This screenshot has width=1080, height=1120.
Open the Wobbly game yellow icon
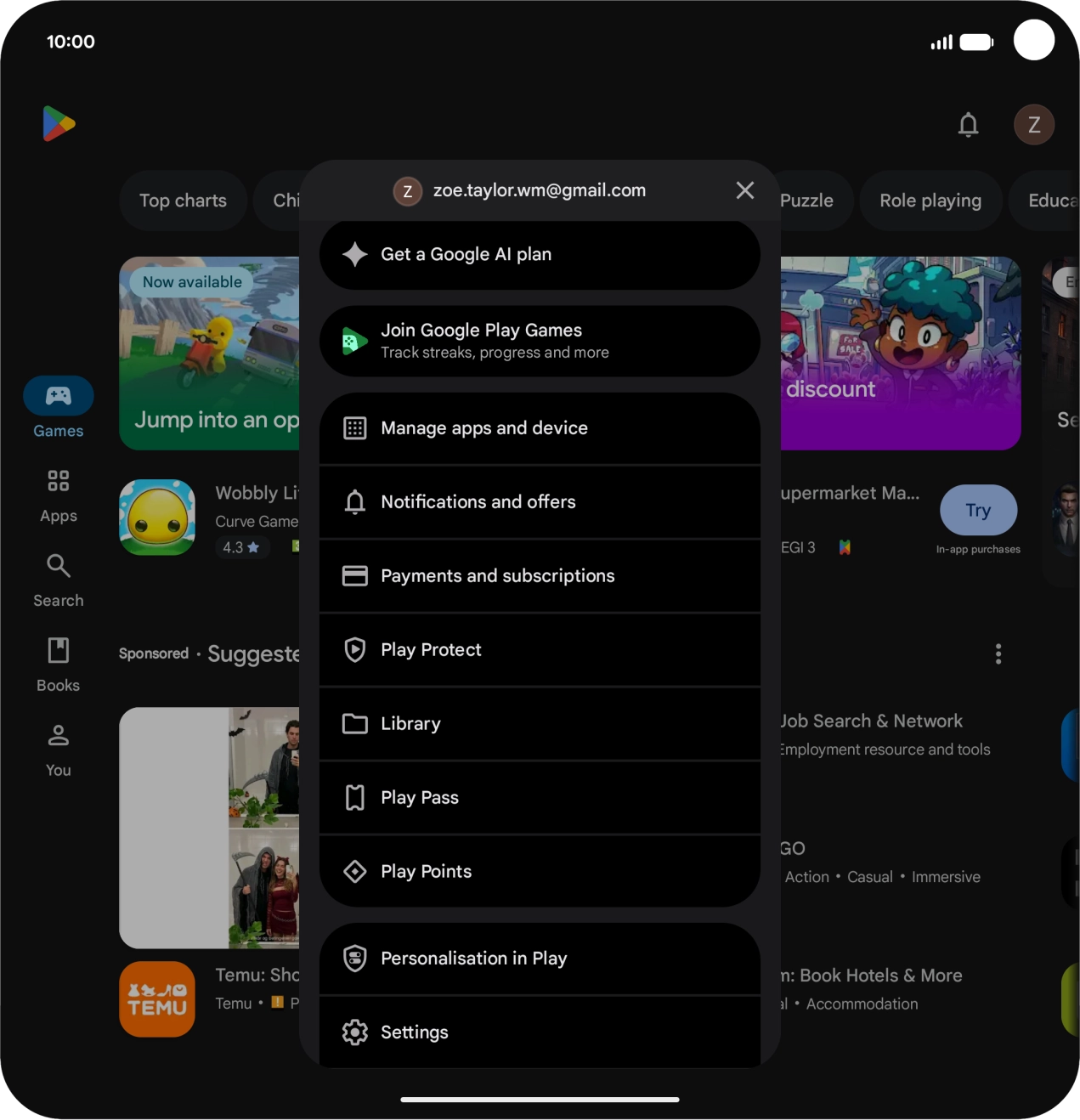[x=157, y=518]
